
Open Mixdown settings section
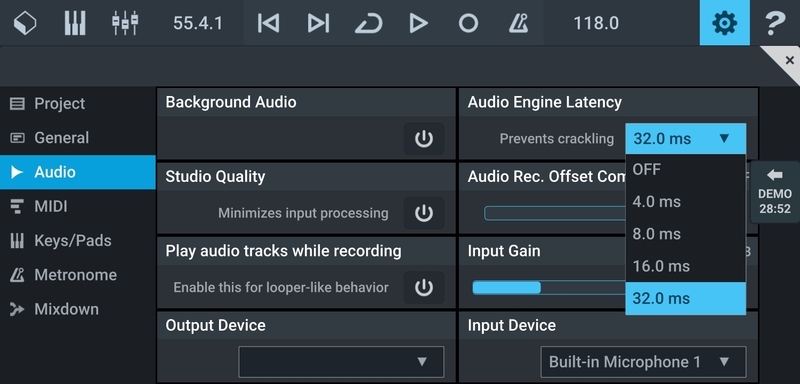[78, 309]
